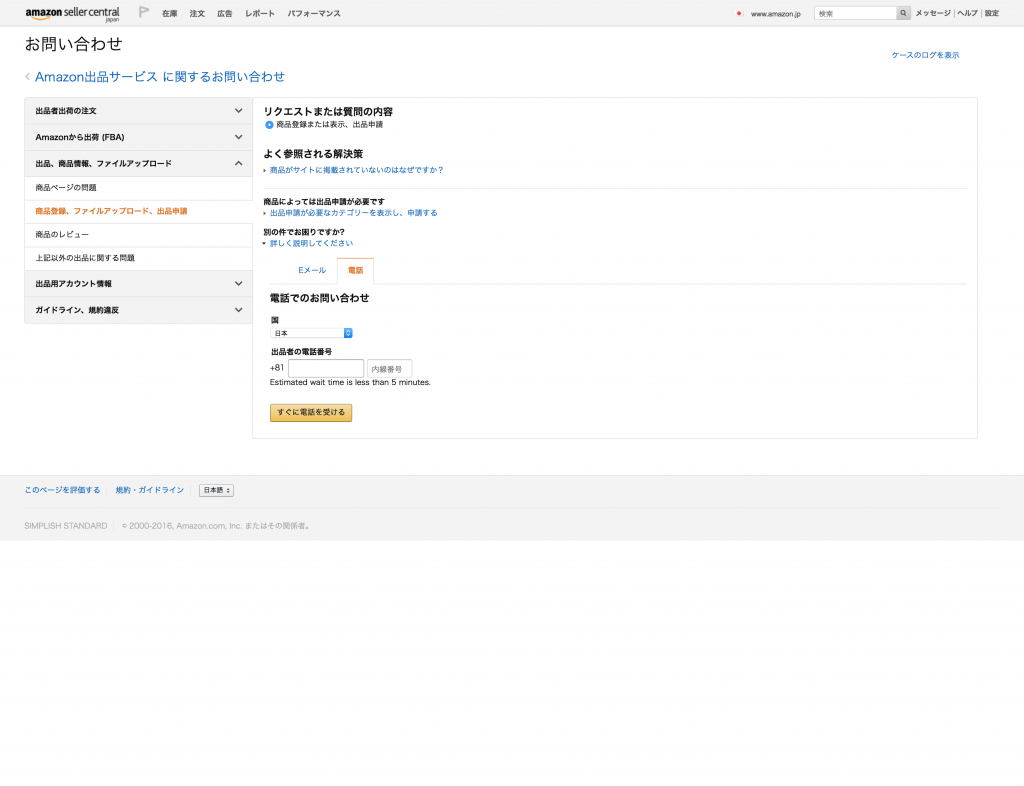Click the flag icon in header
Image resolution: width=1024 pixels, height=786 pixels.
pos(144,12)
